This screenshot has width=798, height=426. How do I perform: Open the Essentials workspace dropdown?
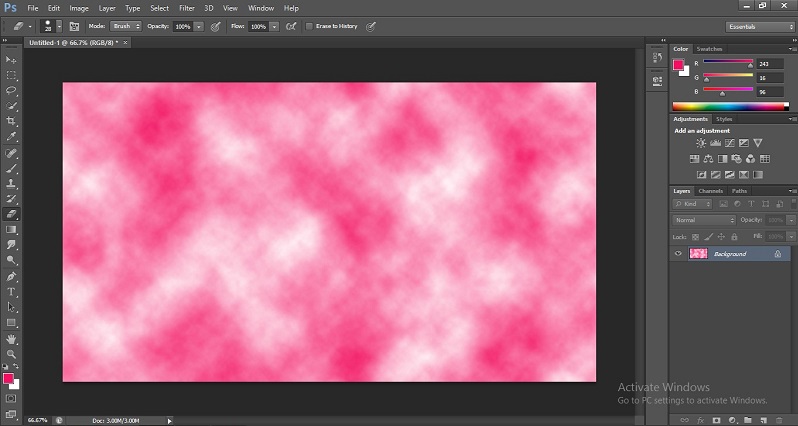760,26
